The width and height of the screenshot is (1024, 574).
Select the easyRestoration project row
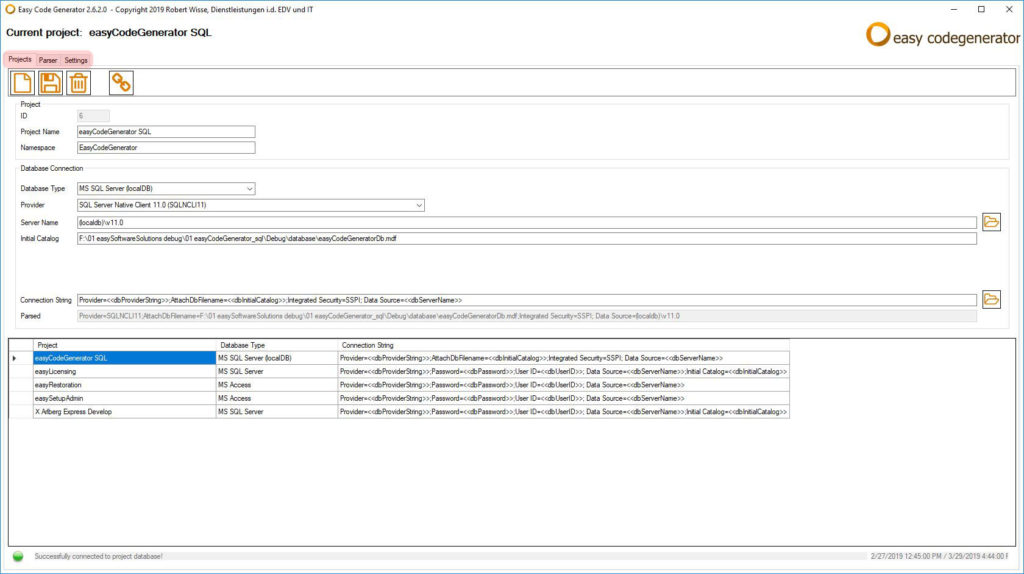tap(124, 385)
